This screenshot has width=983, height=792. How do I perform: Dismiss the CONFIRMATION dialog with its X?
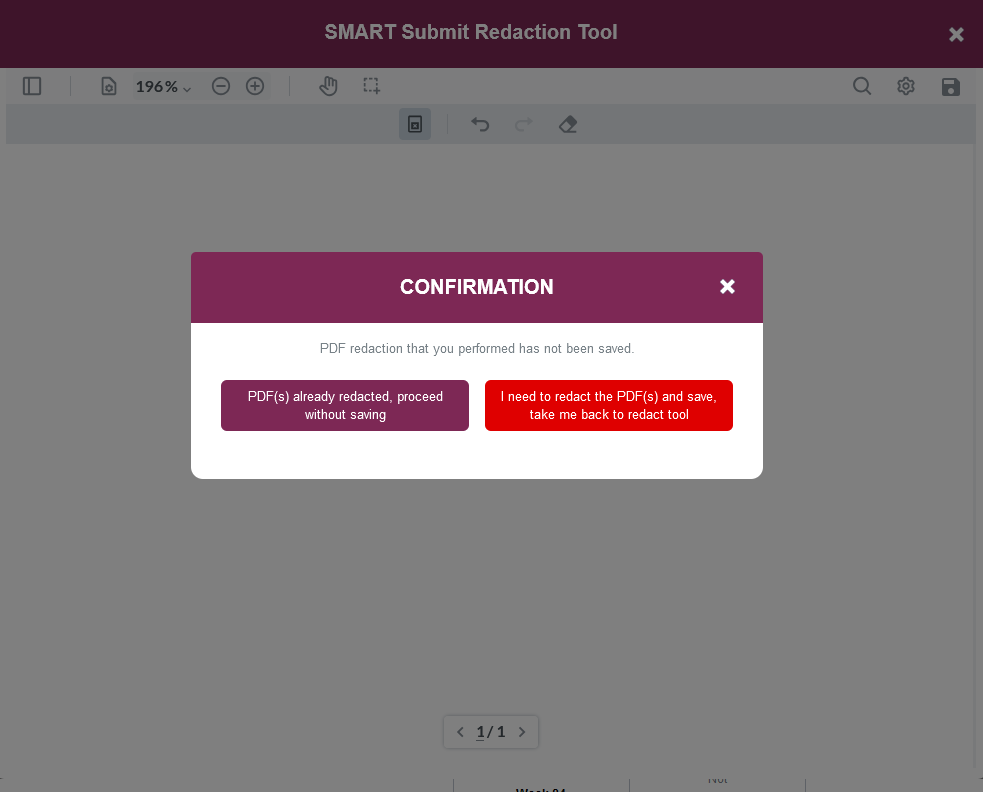727,287
